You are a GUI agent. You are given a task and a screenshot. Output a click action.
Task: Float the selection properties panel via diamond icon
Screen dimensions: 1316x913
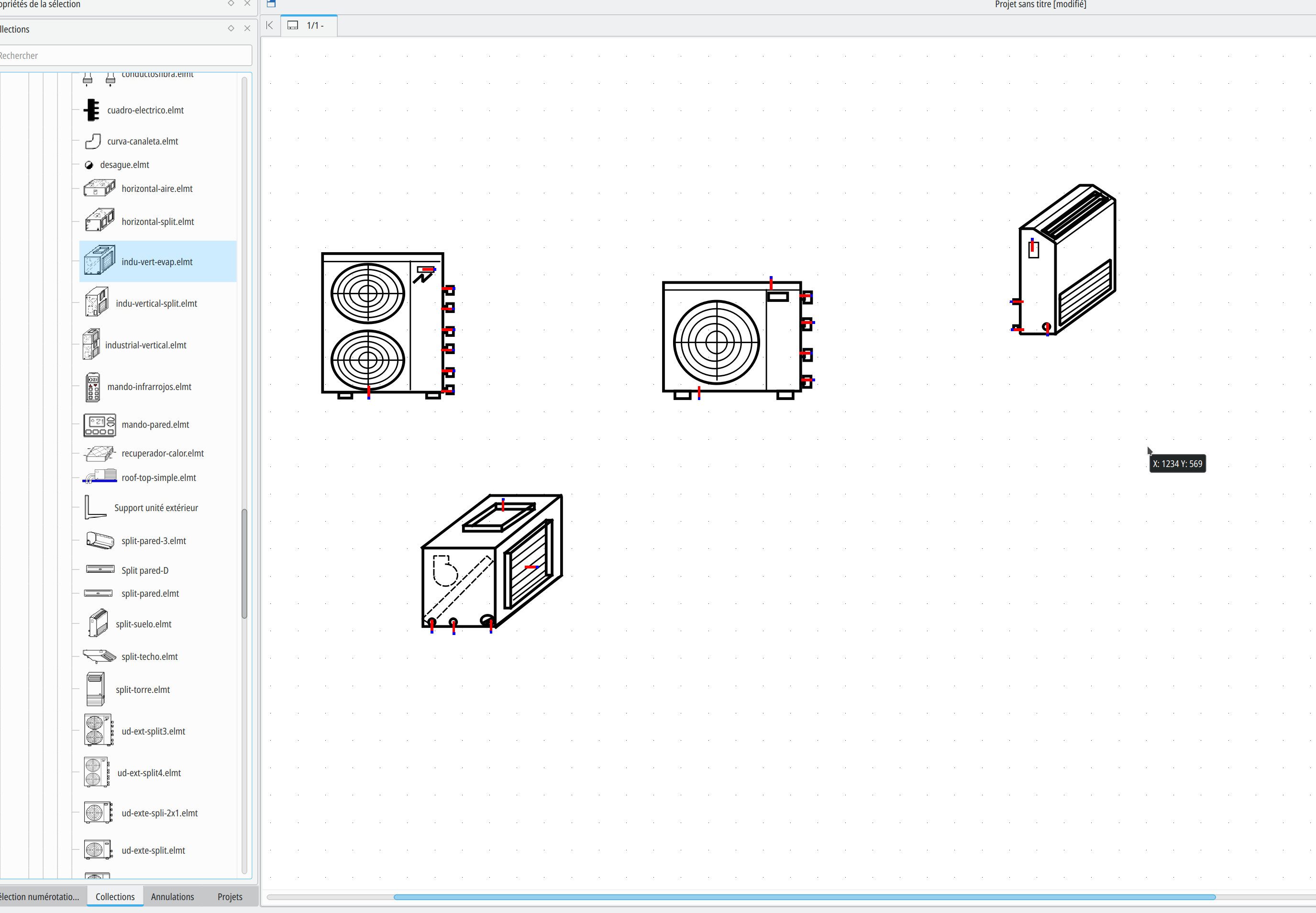click(x=231, y=3)
